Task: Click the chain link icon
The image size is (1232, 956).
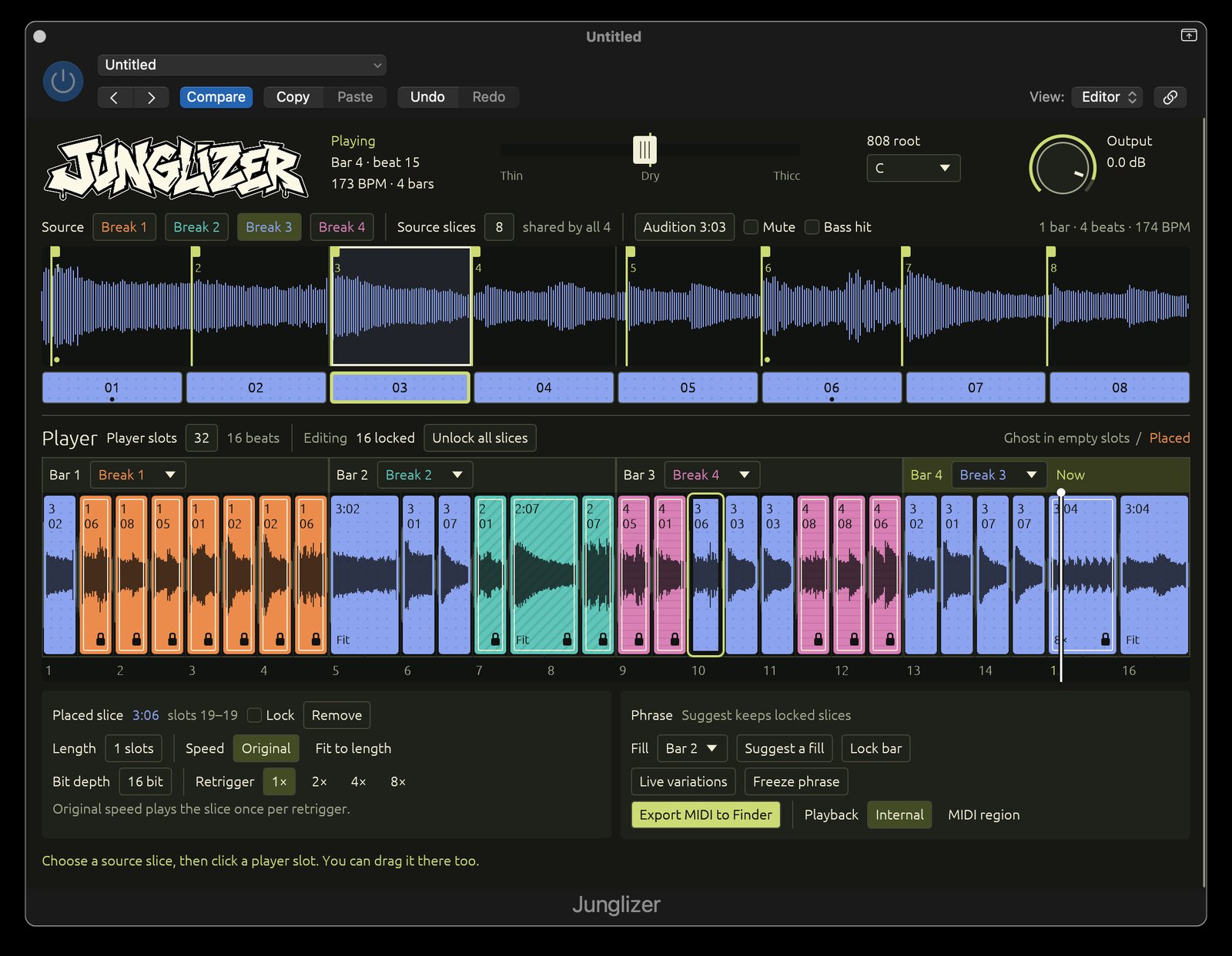Action: pos(1170,97)
